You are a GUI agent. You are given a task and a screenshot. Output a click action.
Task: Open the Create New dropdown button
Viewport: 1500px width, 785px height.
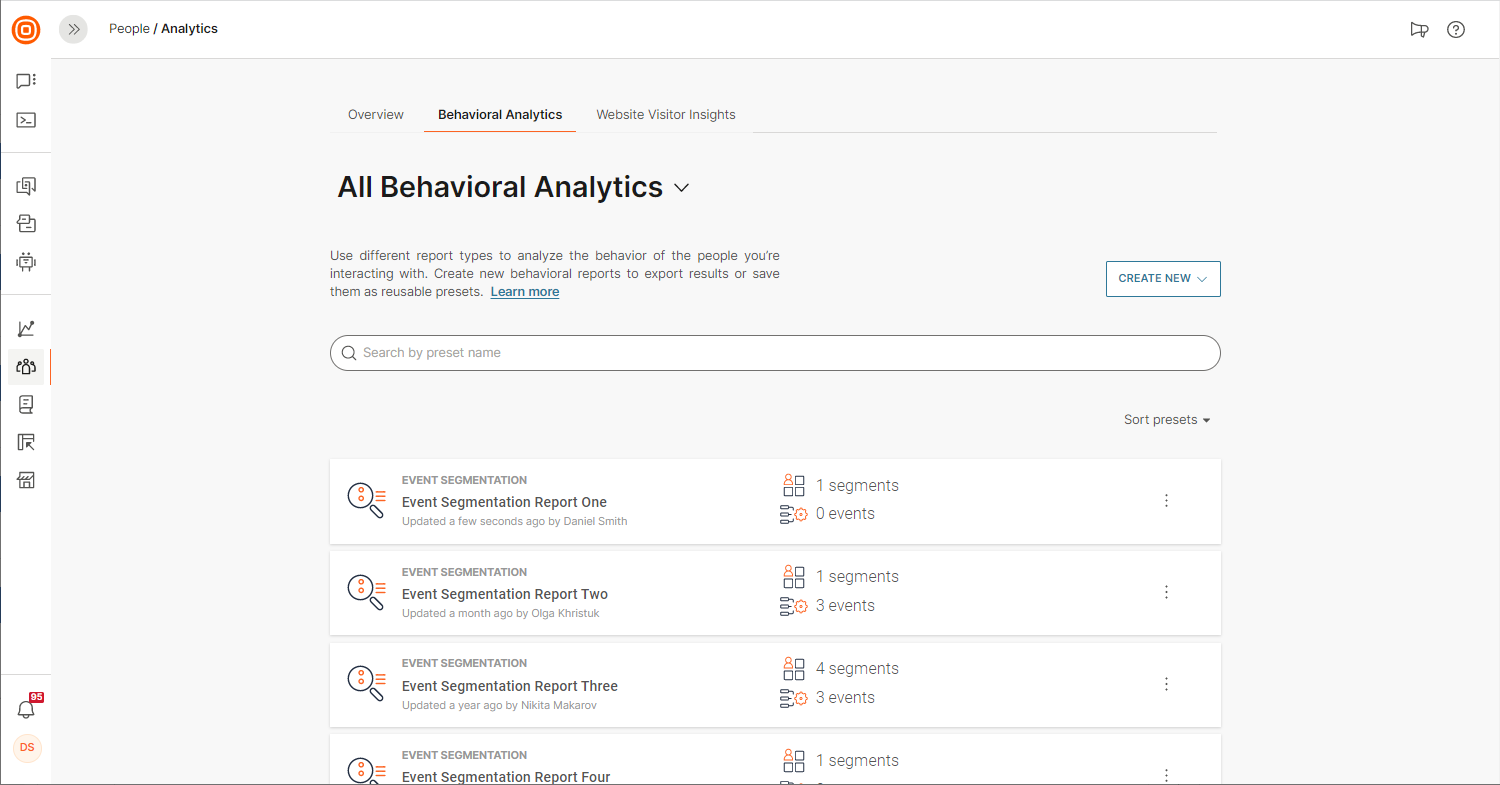click(x=1163, y=279)
